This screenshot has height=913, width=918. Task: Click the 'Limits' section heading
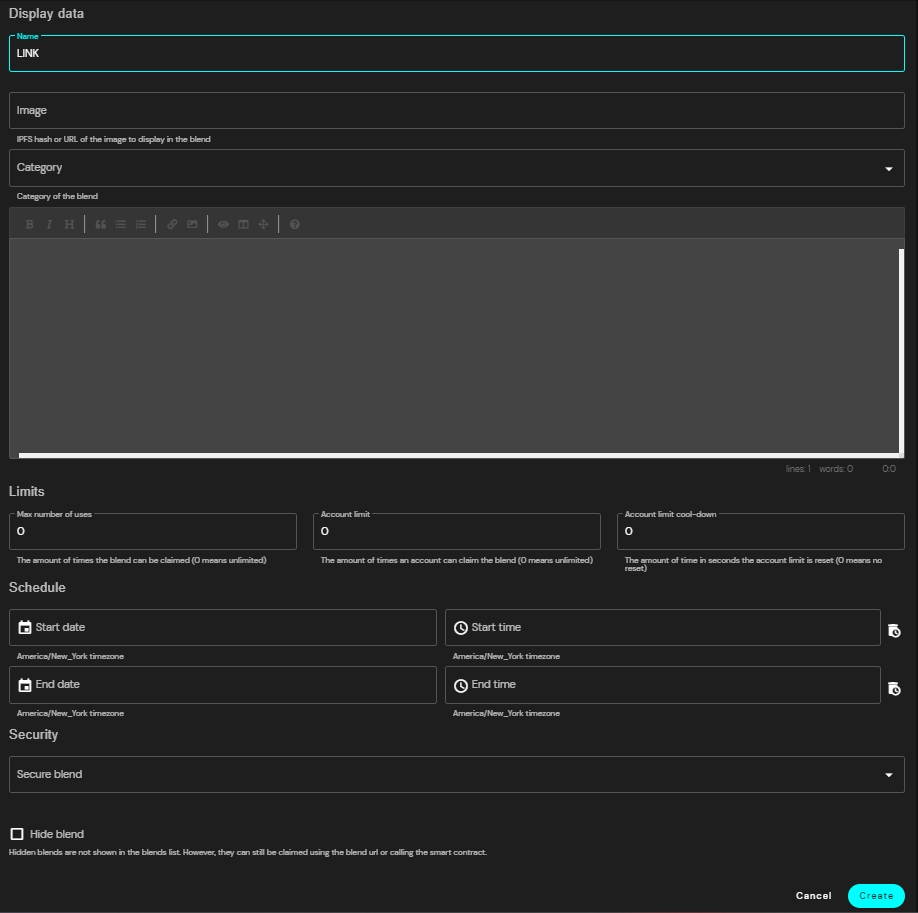[26, 491]
